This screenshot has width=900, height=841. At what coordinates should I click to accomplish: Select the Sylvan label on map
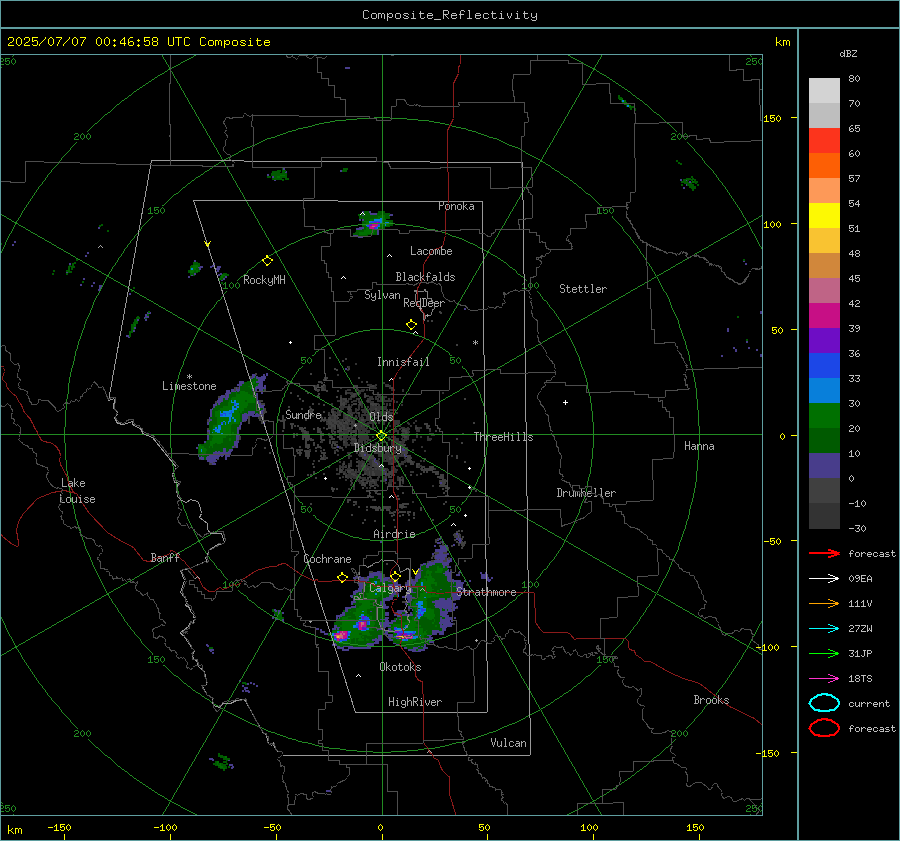tap(382, 295)
